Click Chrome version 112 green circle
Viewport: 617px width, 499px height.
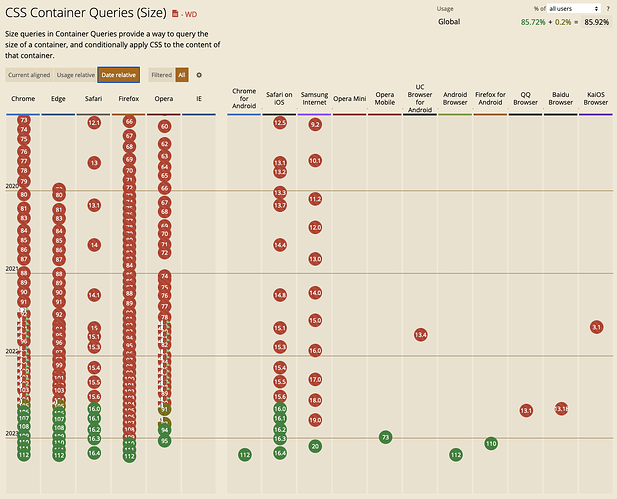24,455
